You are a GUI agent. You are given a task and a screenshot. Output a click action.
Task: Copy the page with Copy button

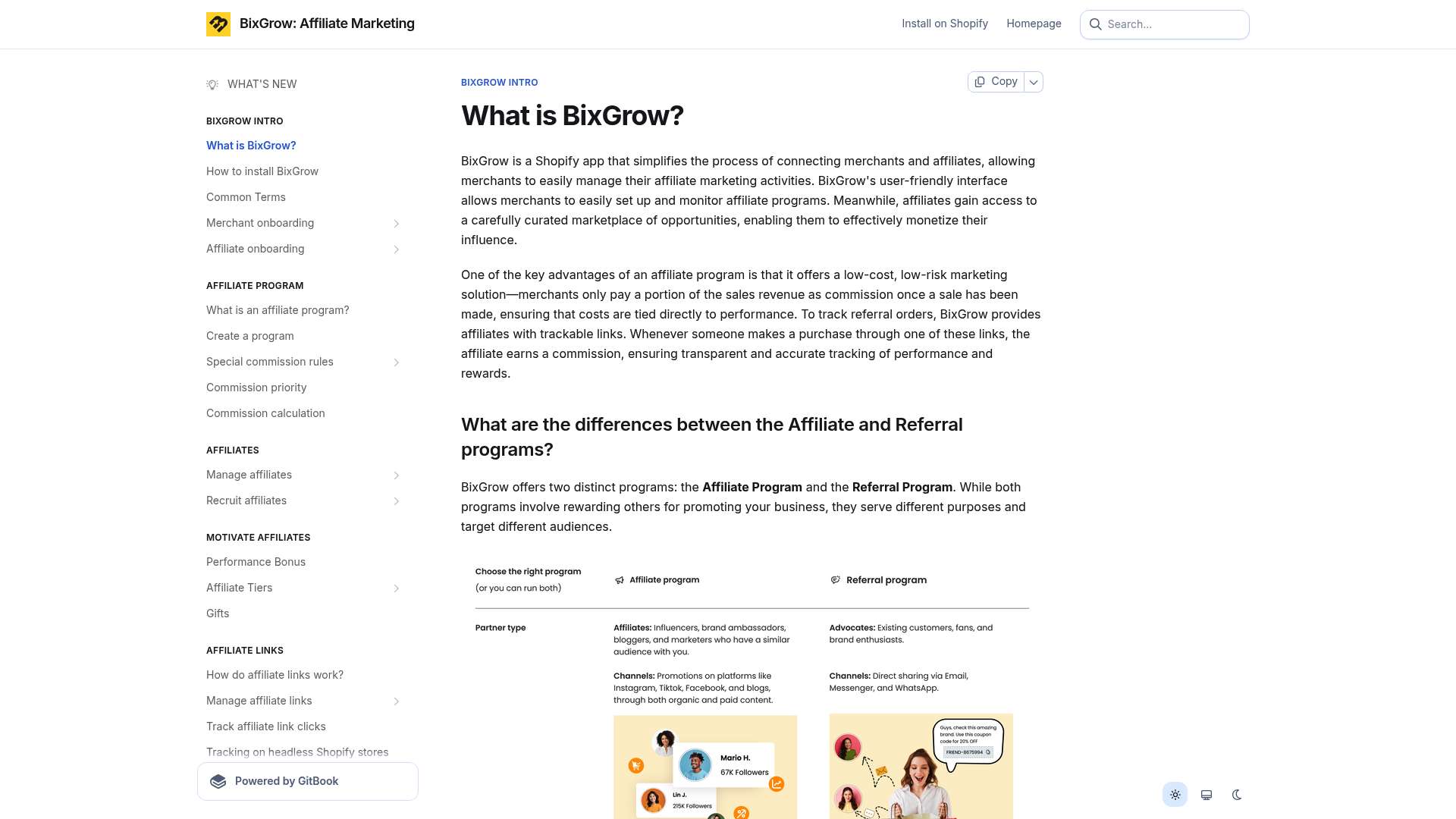click(996, 82)
